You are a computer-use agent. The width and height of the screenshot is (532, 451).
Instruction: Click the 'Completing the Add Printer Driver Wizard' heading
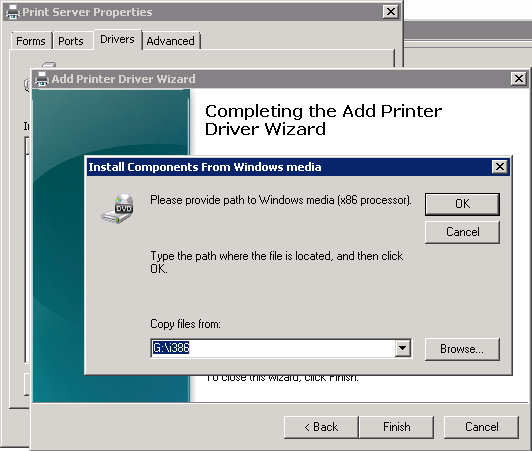point(323,120)
